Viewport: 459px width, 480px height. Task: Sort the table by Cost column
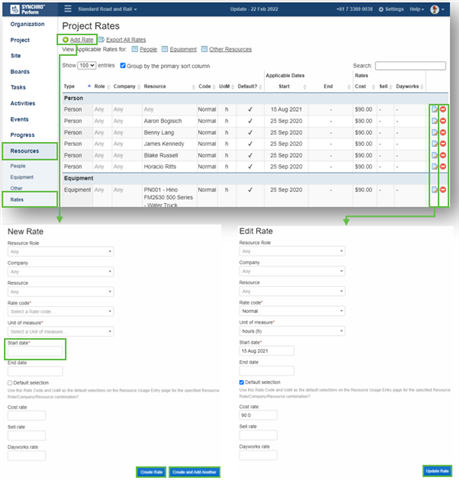coord(365,86)
